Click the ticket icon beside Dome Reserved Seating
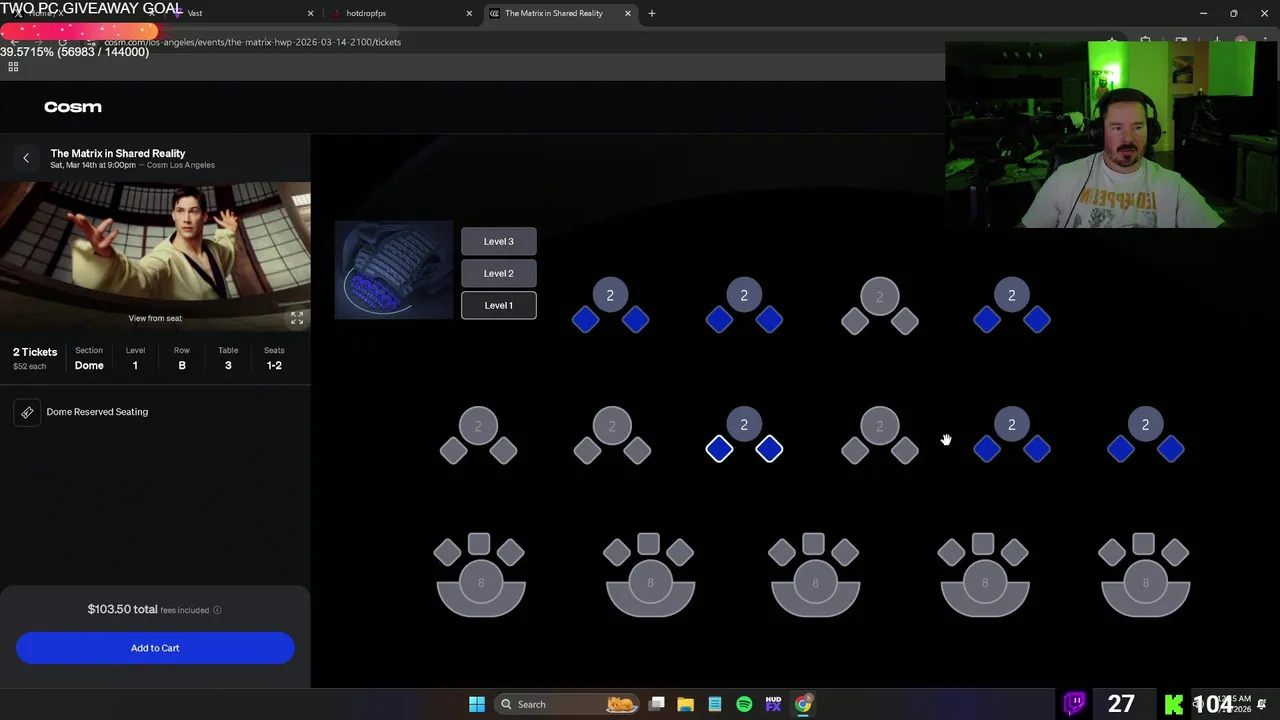 27,412
